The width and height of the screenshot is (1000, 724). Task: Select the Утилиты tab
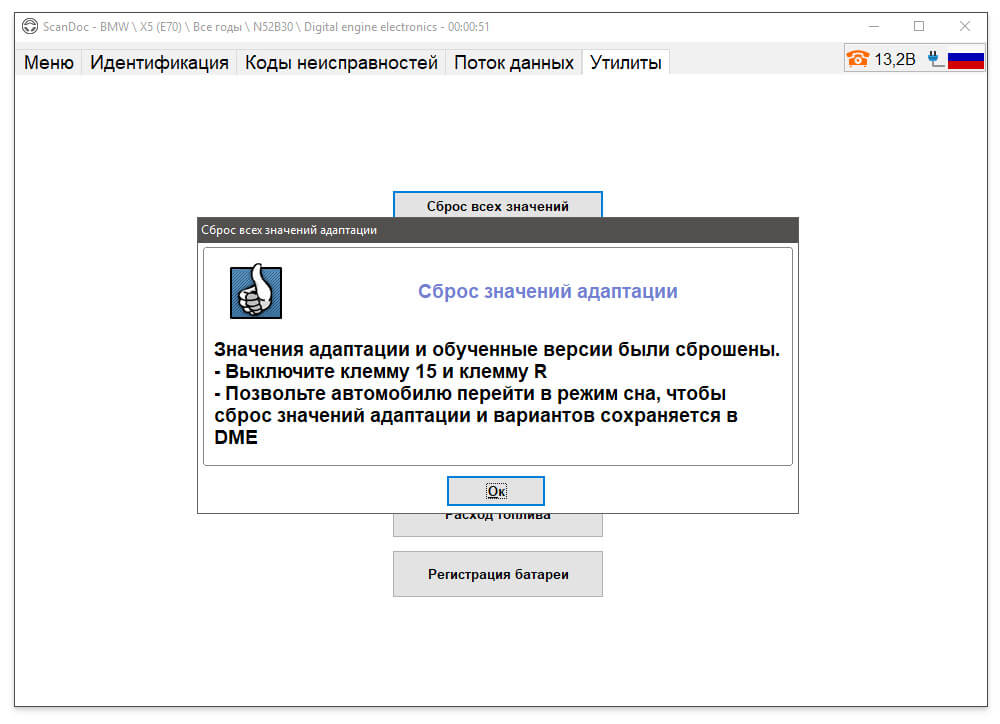pyautogui.click(x=626, y=63)
